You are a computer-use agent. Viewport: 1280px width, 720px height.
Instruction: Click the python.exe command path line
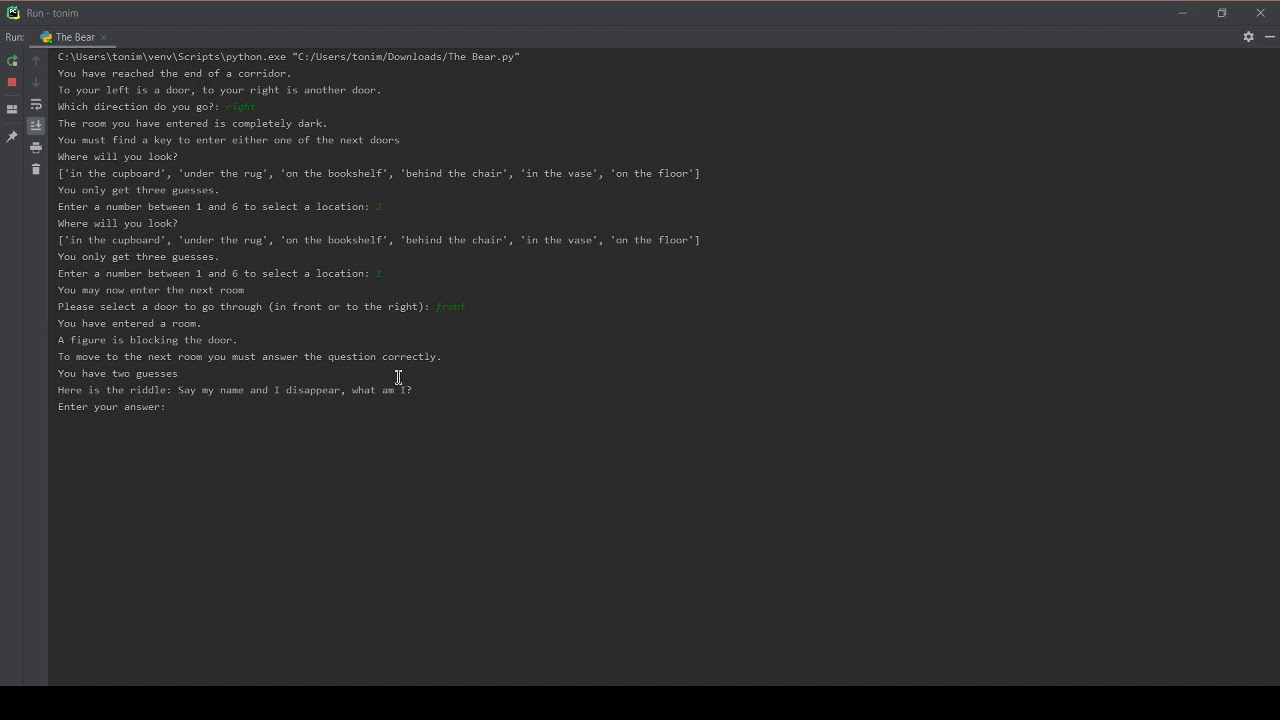[289, 57]
